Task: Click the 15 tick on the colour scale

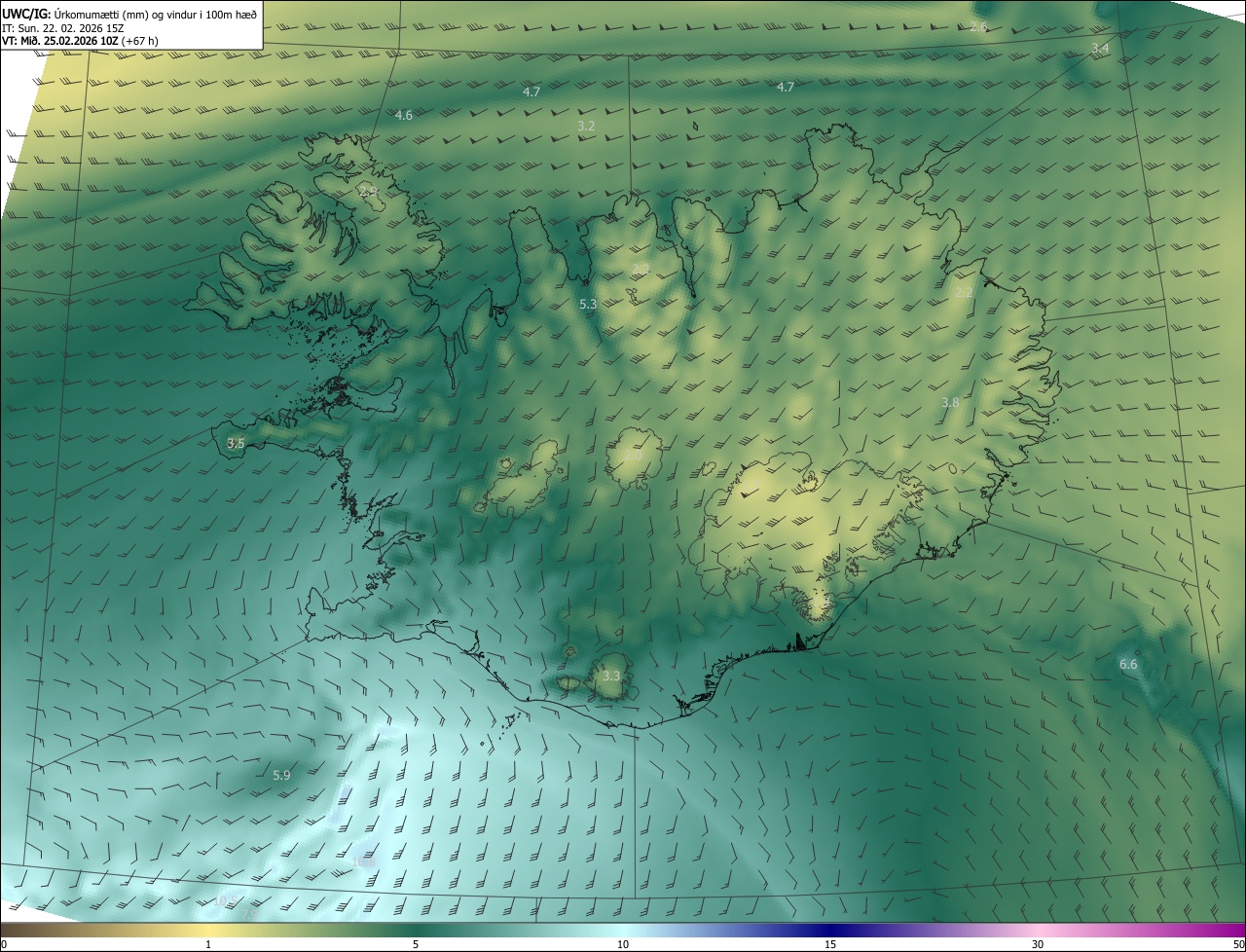Action: point(830,944)
